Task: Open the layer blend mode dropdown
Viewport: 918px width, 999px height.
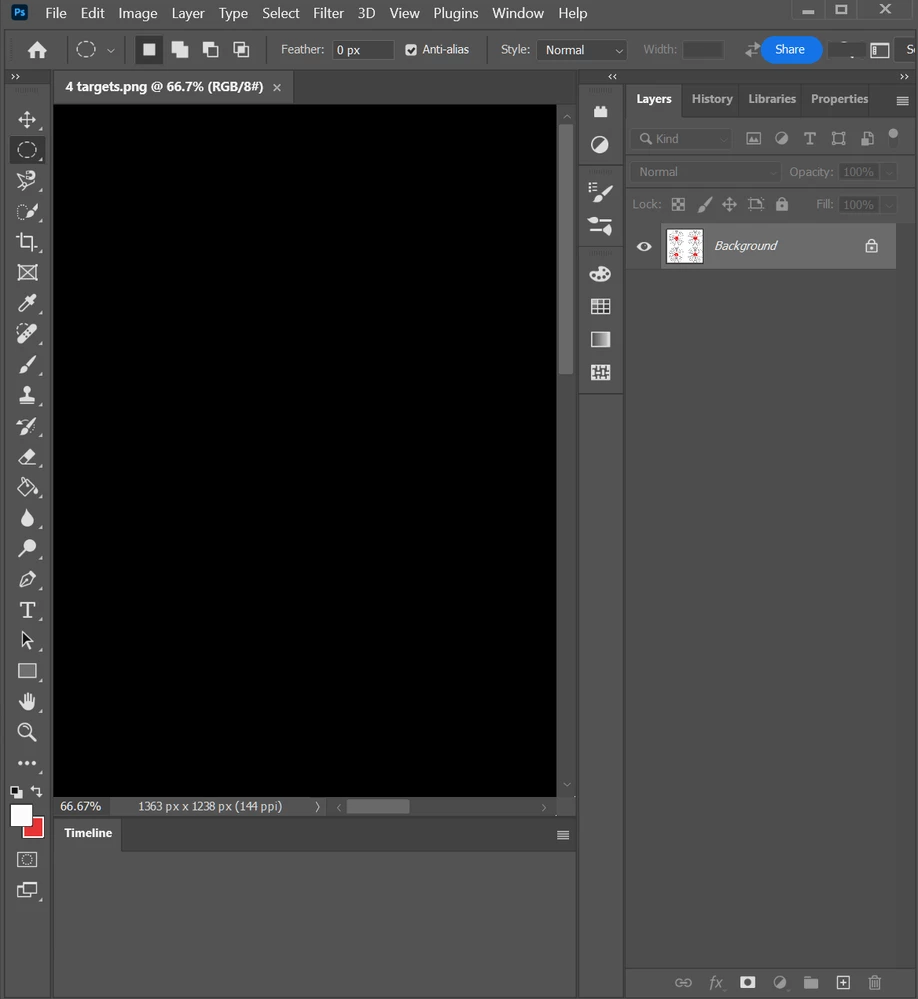Action: (x=705, y=172)
